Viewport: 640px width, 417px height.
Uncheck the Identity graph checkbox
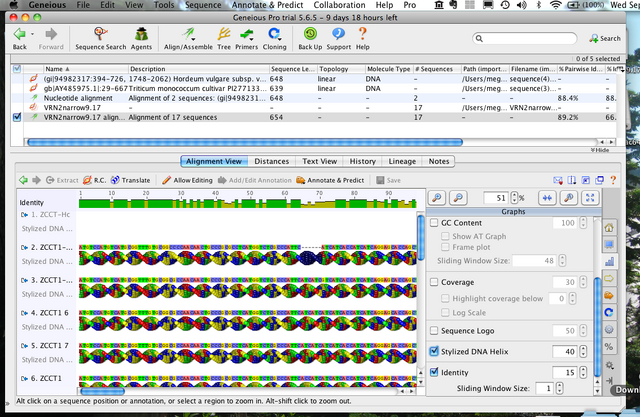[x=434, y=372]
